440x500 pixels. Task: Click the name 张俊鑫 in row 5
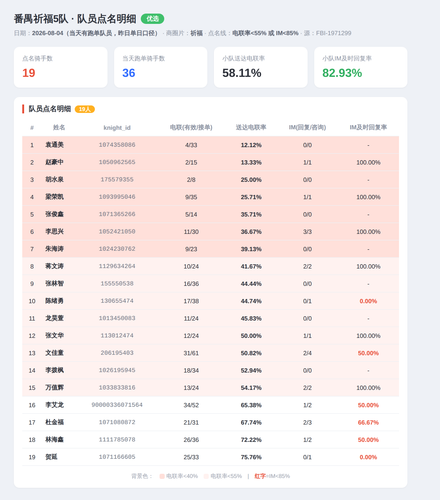tap(54, 214)
